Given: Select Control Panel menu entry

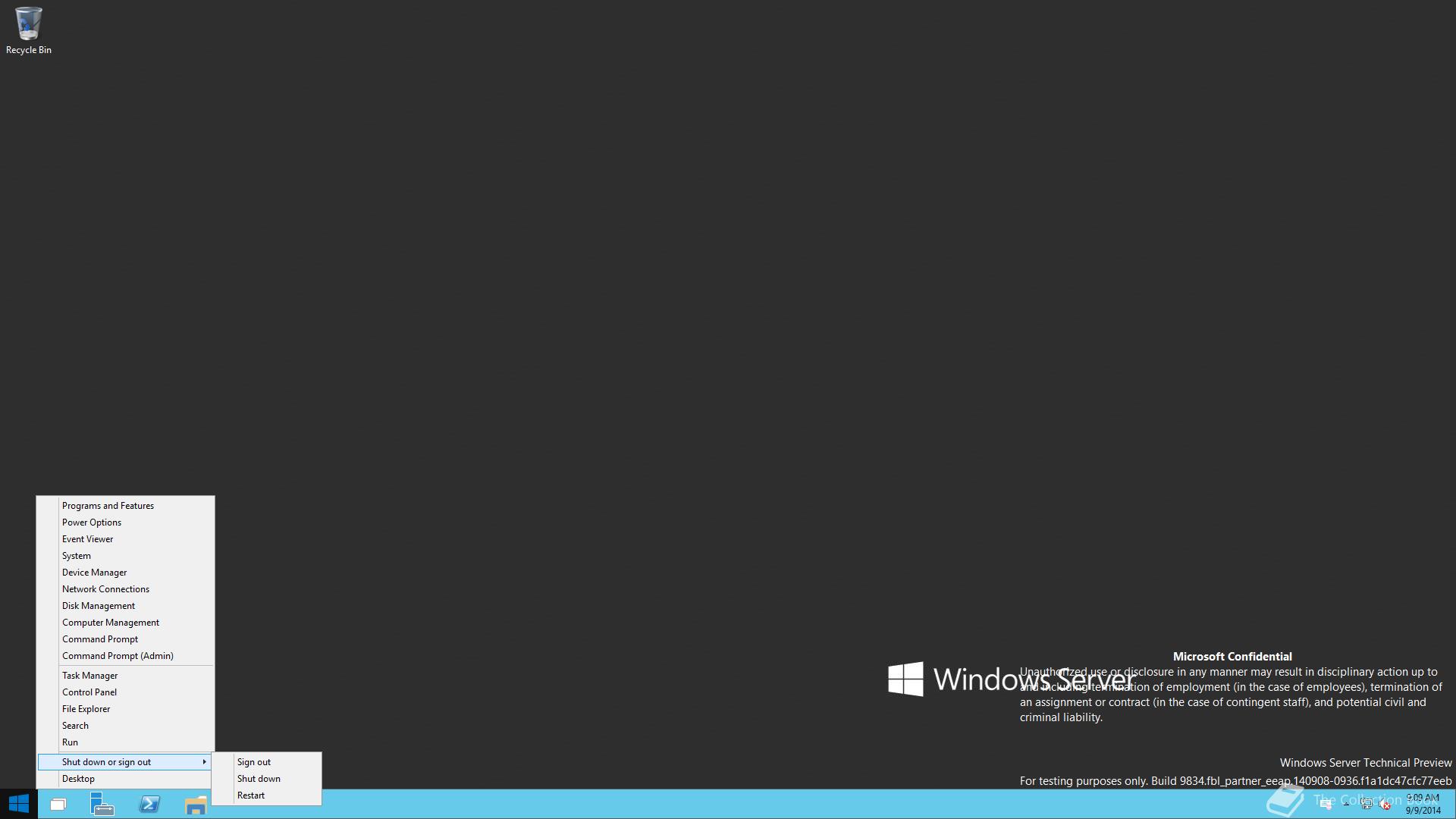Looking at the screenshot, I should tap(89, 692).
